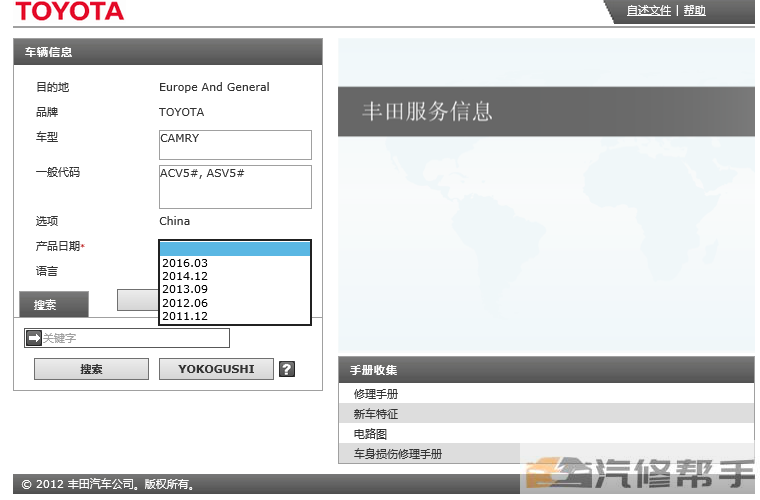Image resolution: width=760 pixels, height=500 pixels.
Task: Click the China option value
Action: (174, 221)
